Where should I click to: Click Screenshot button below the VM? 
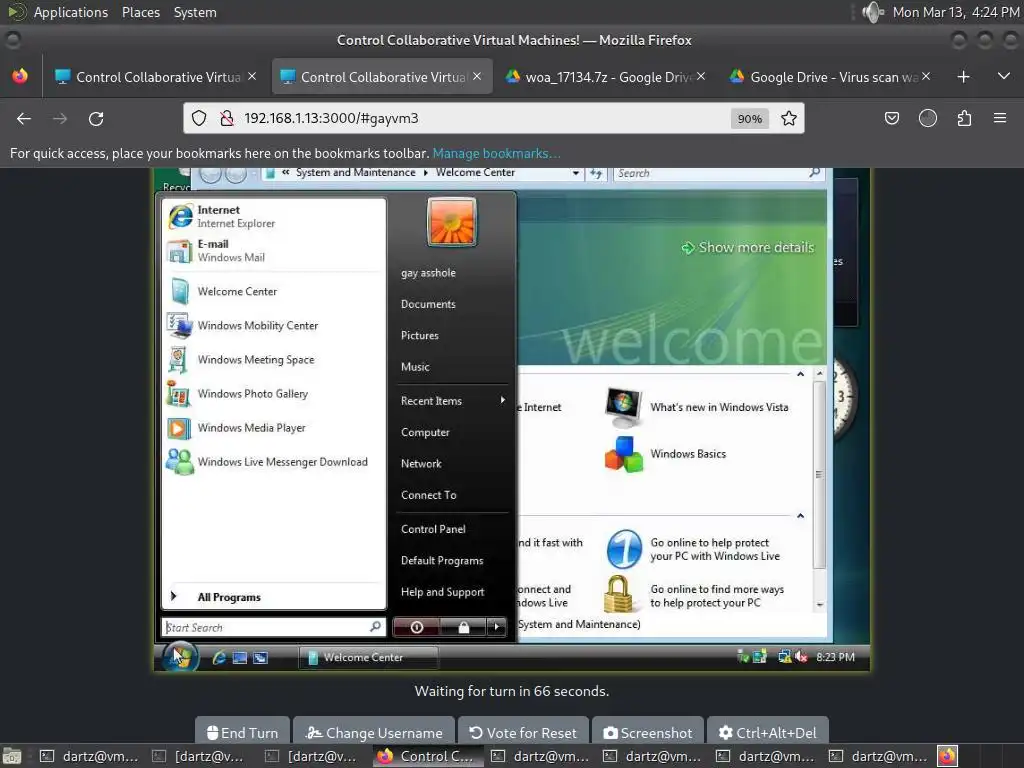(x=648, y=733)
